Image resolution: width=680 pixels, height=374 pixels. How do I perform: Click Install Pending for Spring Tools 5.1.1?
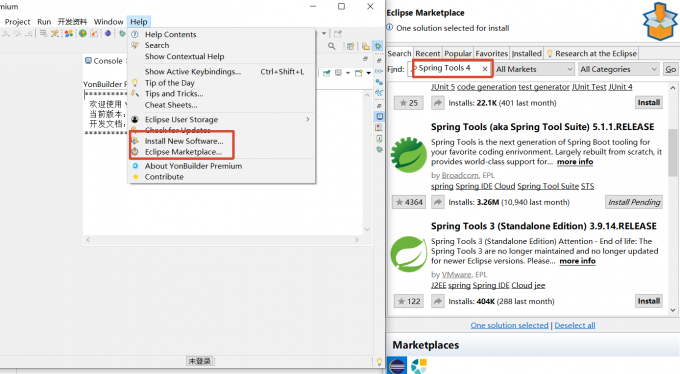(634, 202)
